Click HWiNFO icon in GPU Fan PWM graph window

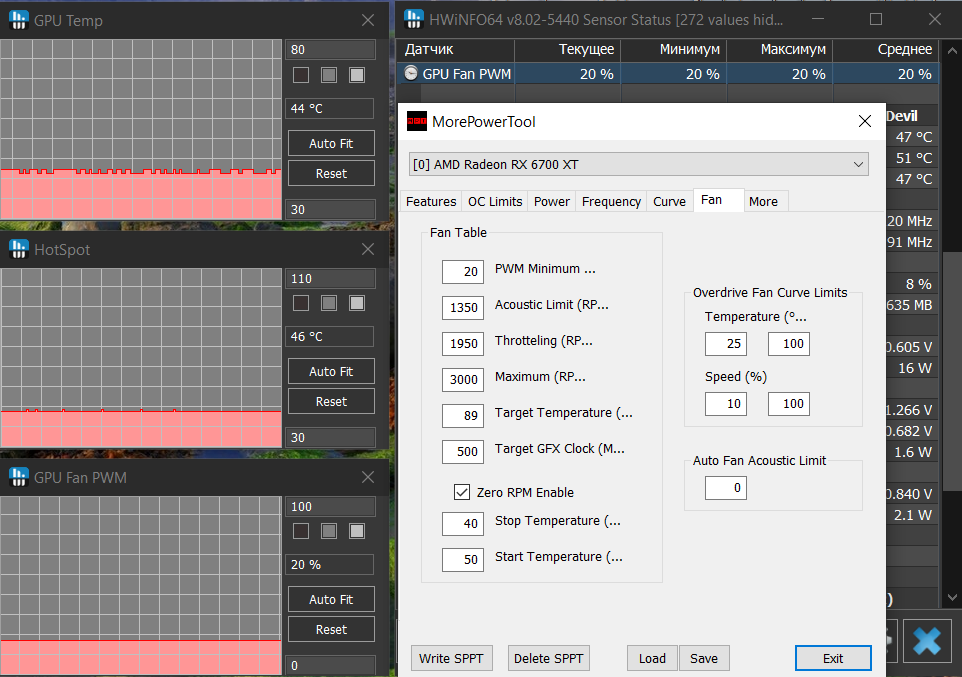pyautogui.click(x=18, y=477)
